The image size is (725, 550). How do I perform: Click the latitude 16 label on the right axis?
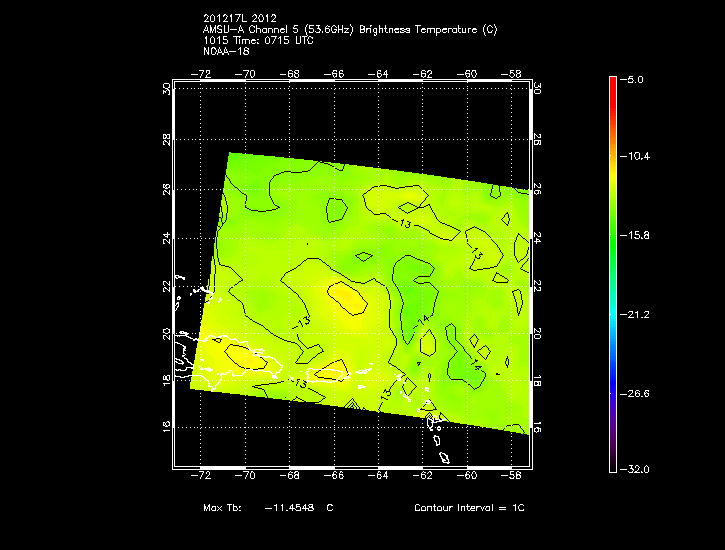click(x=537, y=426)
